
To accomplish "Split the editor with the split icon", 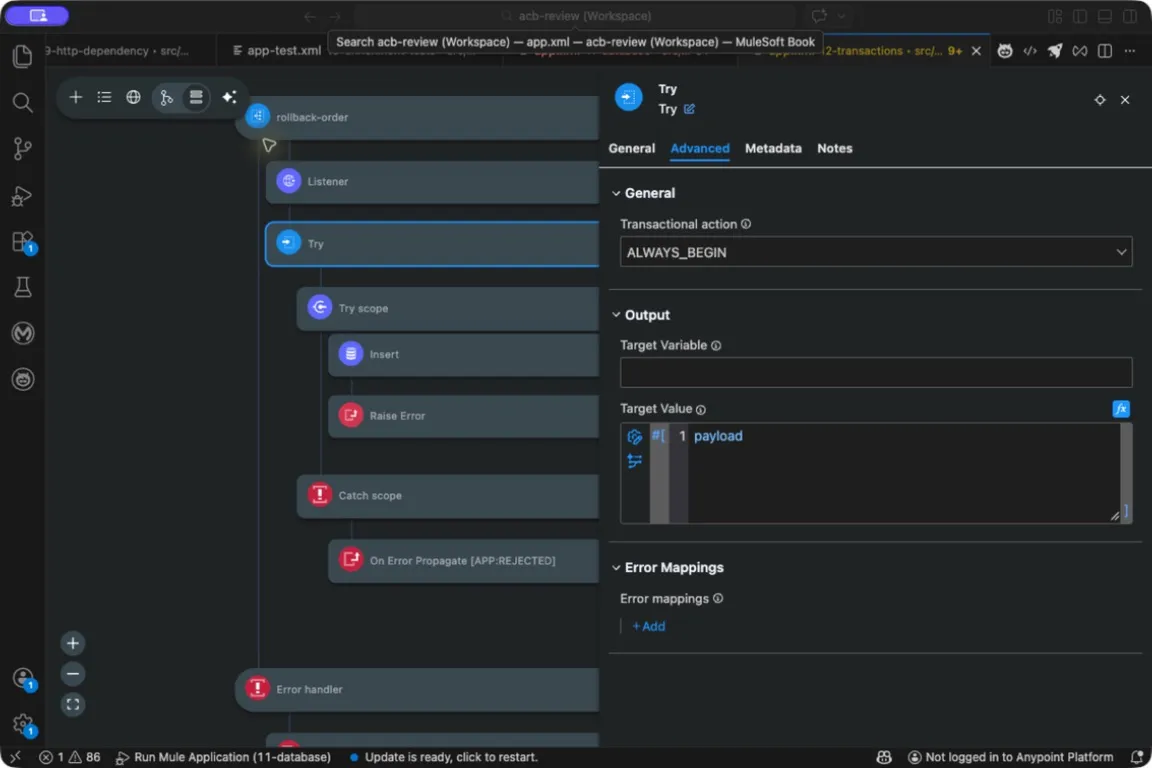I will 1105,51.
